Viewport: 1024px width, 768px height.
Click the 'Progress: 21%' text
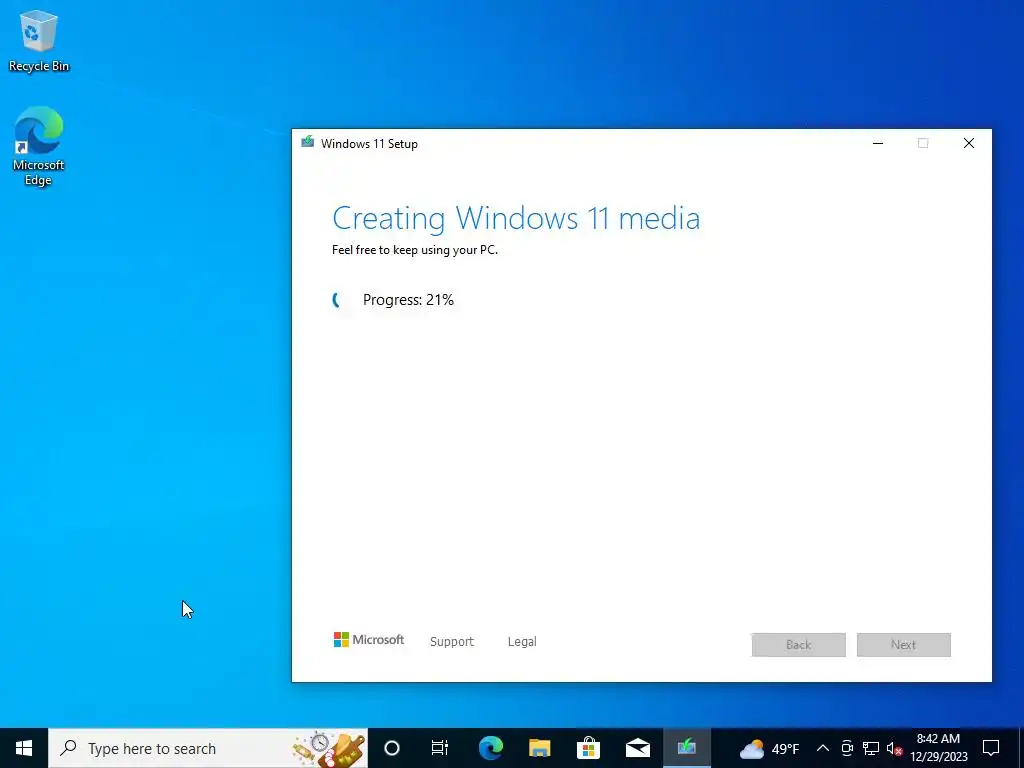408,300
